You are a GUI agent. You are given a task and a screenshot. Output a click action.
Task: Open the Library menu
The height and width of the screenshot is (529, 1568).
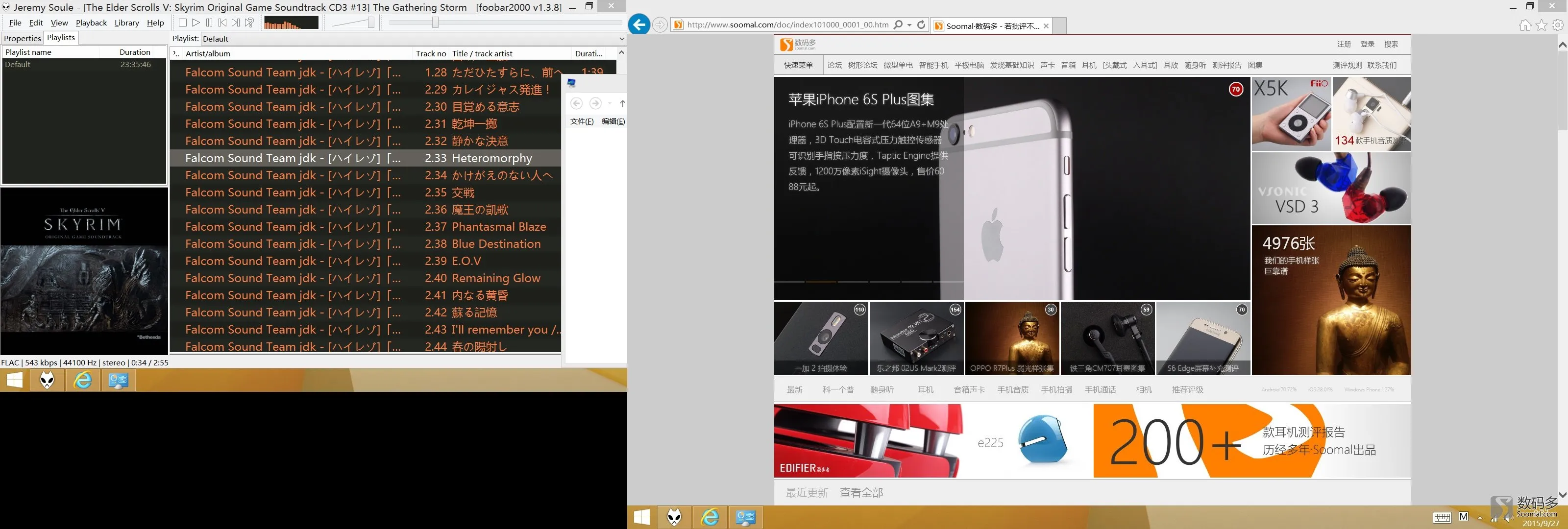(x=126, y=23)
